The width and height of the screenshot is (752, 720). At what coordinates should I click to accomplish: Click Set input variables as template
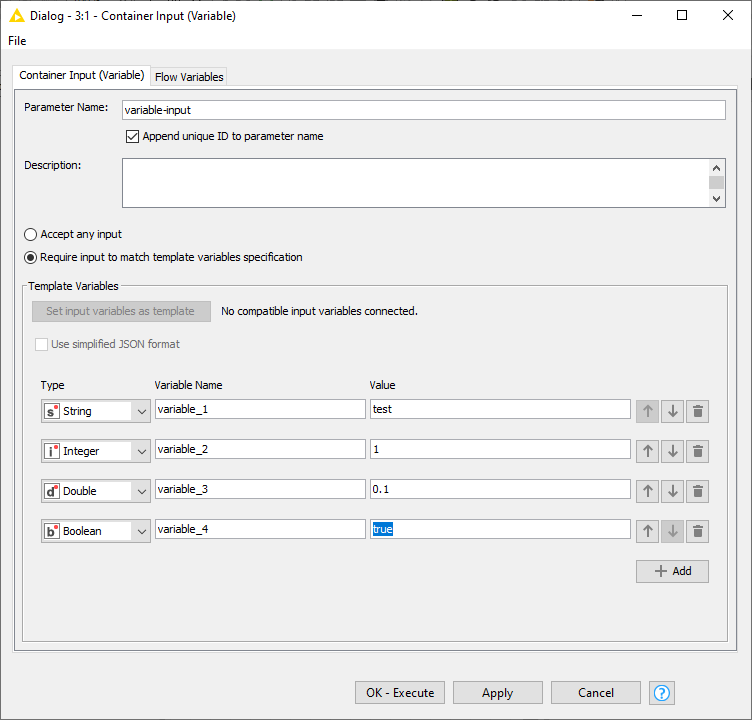(x=121, y=311)
